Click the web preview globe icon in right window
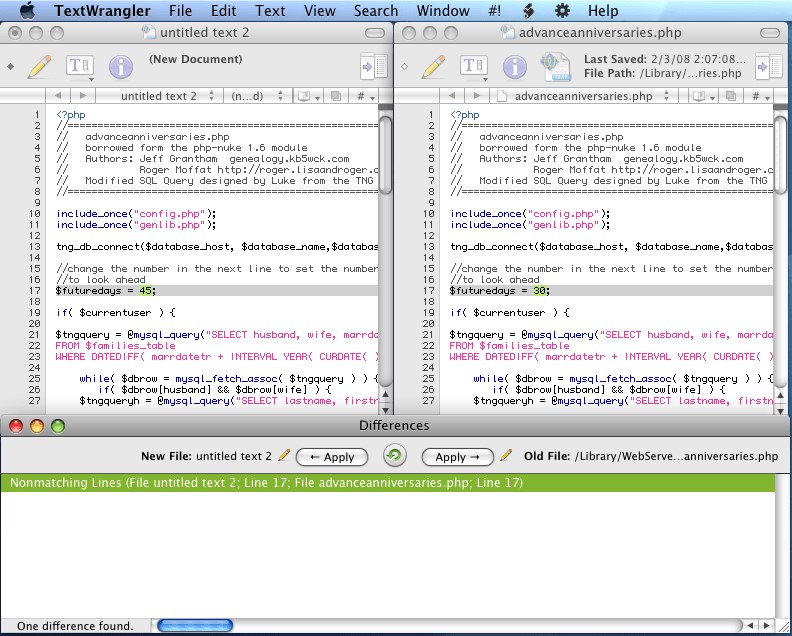 click(x=554, y=67)
